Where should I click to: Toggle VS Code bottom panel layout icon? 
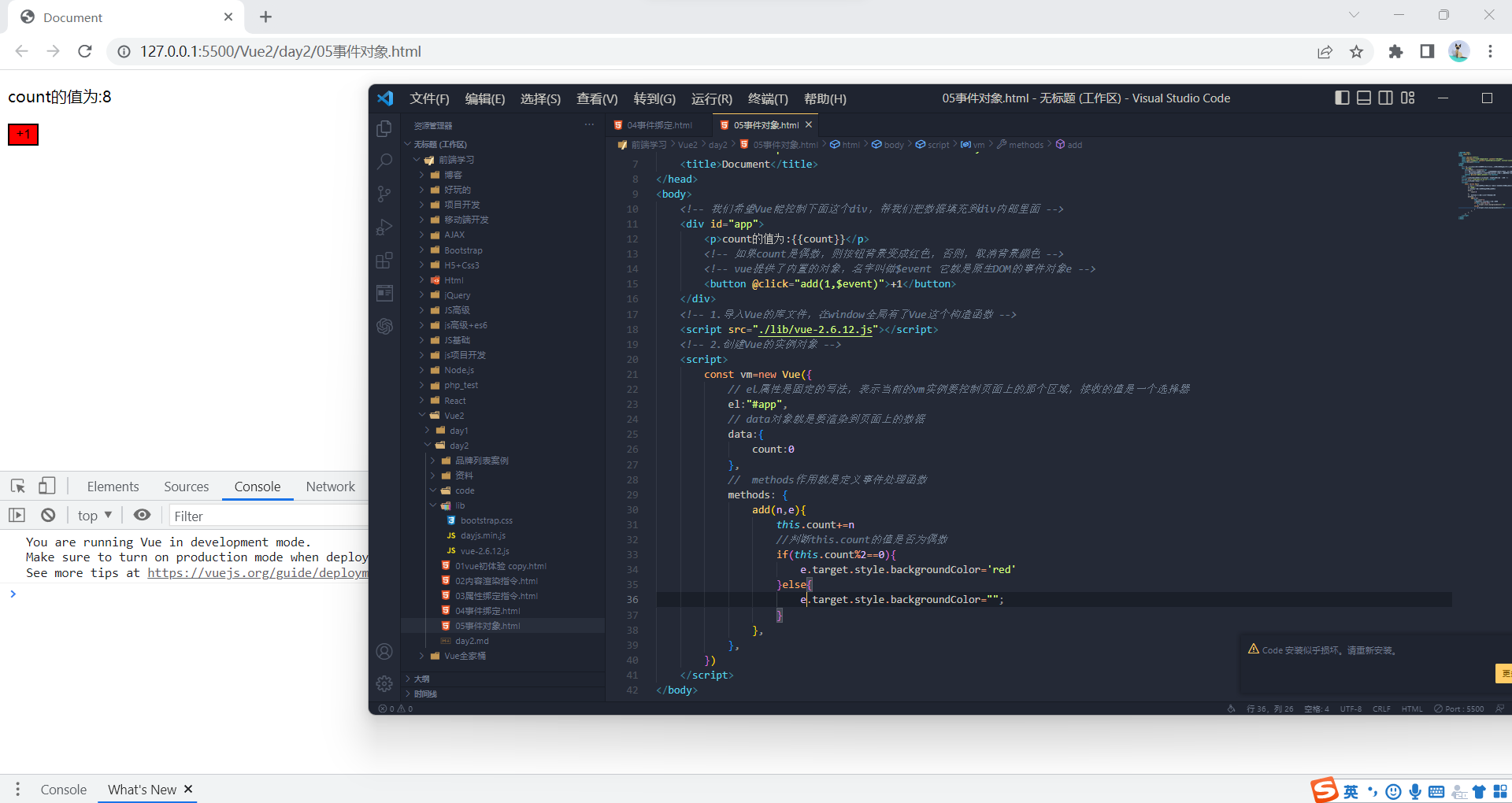coord(1364,98)
